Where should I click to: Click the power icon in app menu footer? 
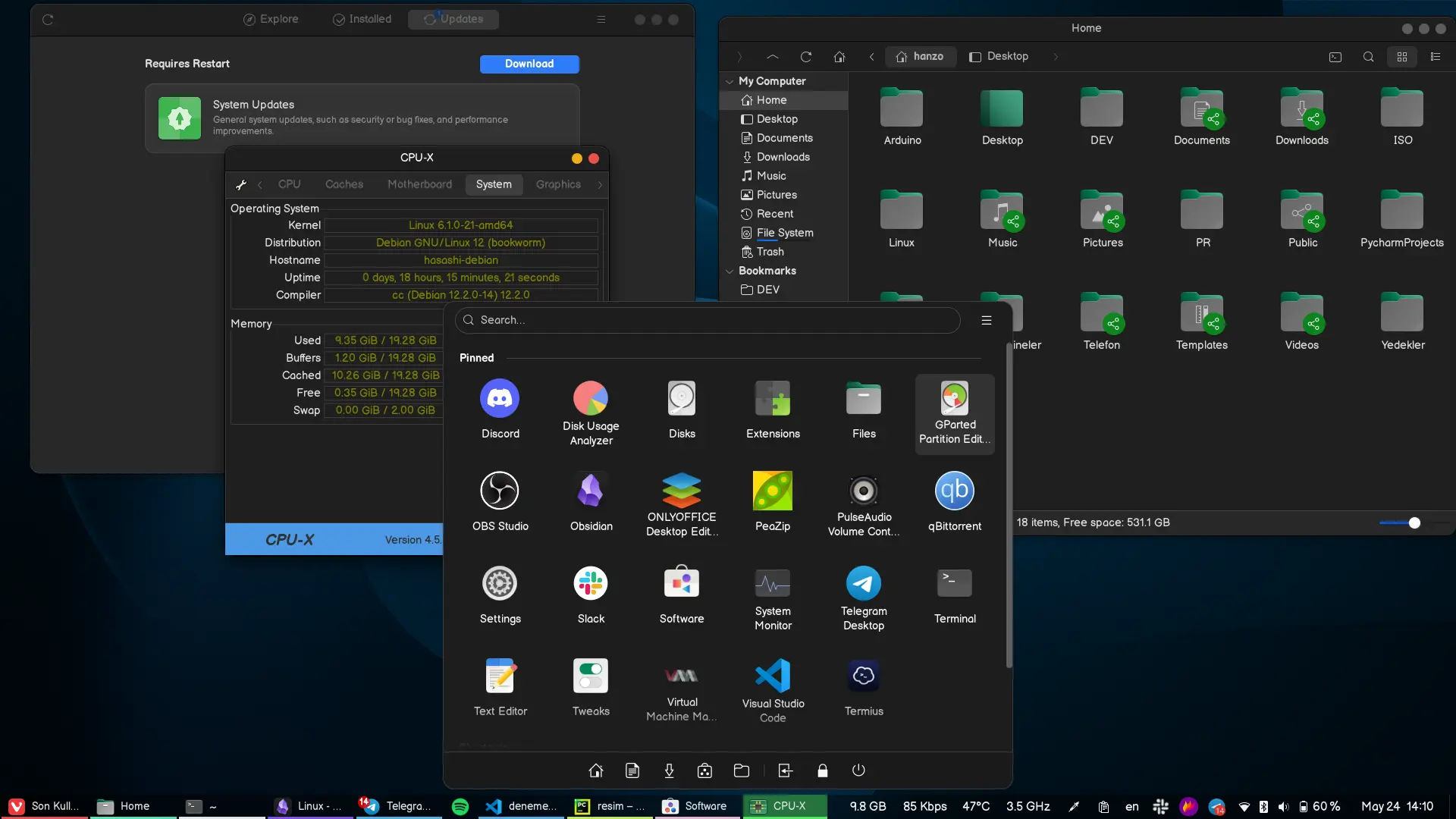pyautogui.click(x=858, y=770)
